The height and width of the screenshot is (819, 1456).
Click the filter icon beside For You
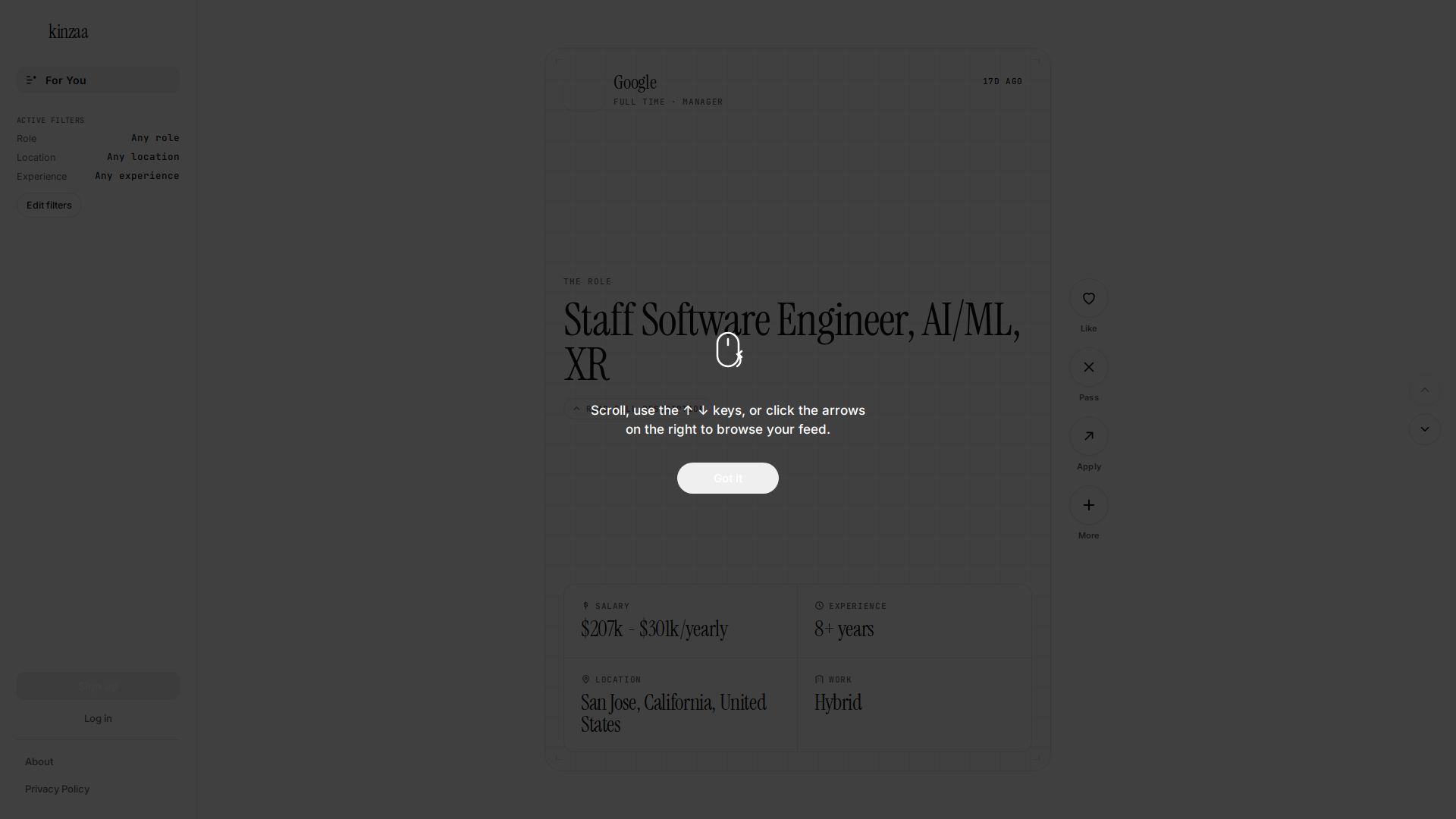pos(31,80)
